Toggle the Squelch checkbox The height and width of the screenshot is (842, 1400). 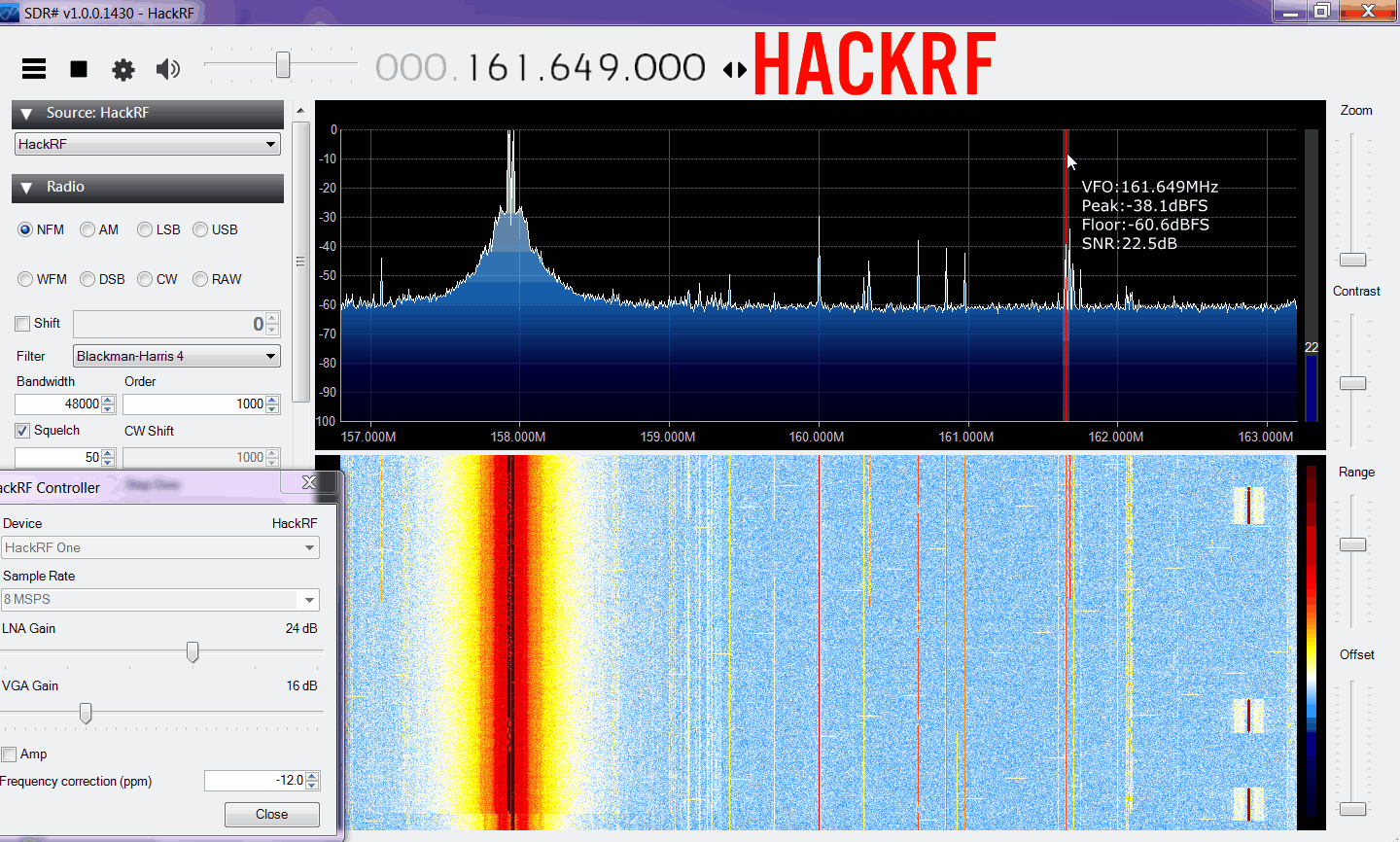pyautogui.click(x=22, y=431)
